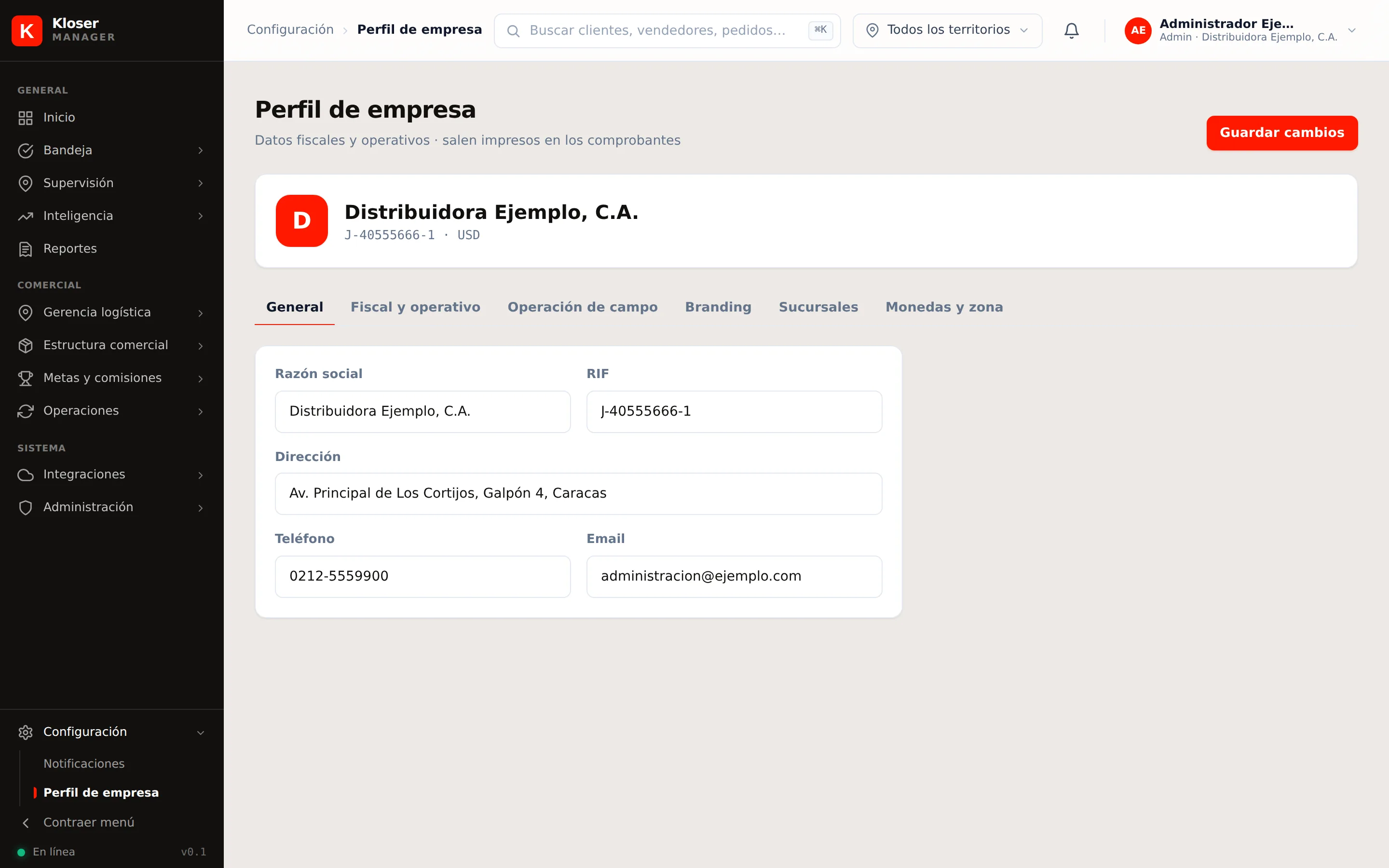Click the Gerencia logística pin icon

click(25, 312)
